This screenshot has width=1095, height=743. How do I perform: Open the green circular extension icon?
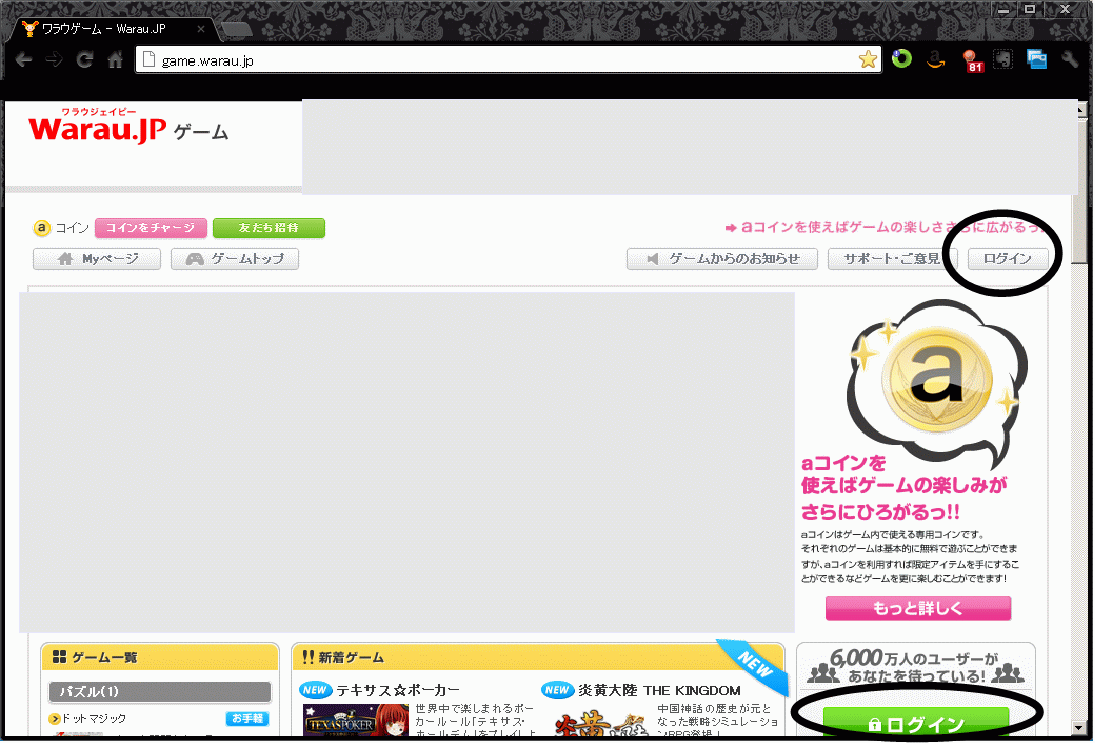click(902, 59)
